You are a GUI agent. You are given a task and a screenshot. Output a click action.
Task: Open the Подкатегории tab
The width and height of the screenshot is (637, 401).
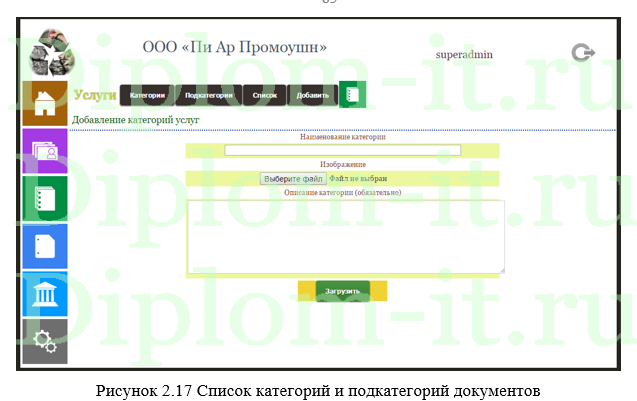click(x=209, y=95)
